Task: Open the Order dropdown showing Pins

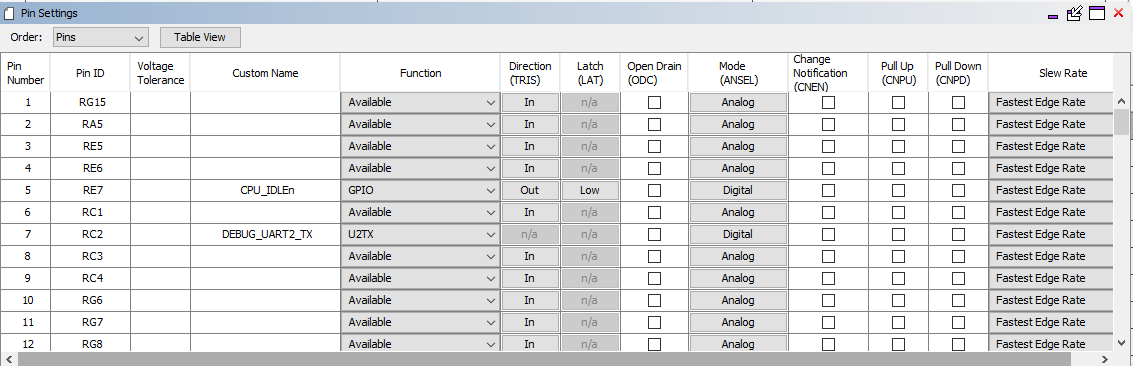Action: click(x=100, y=37)
